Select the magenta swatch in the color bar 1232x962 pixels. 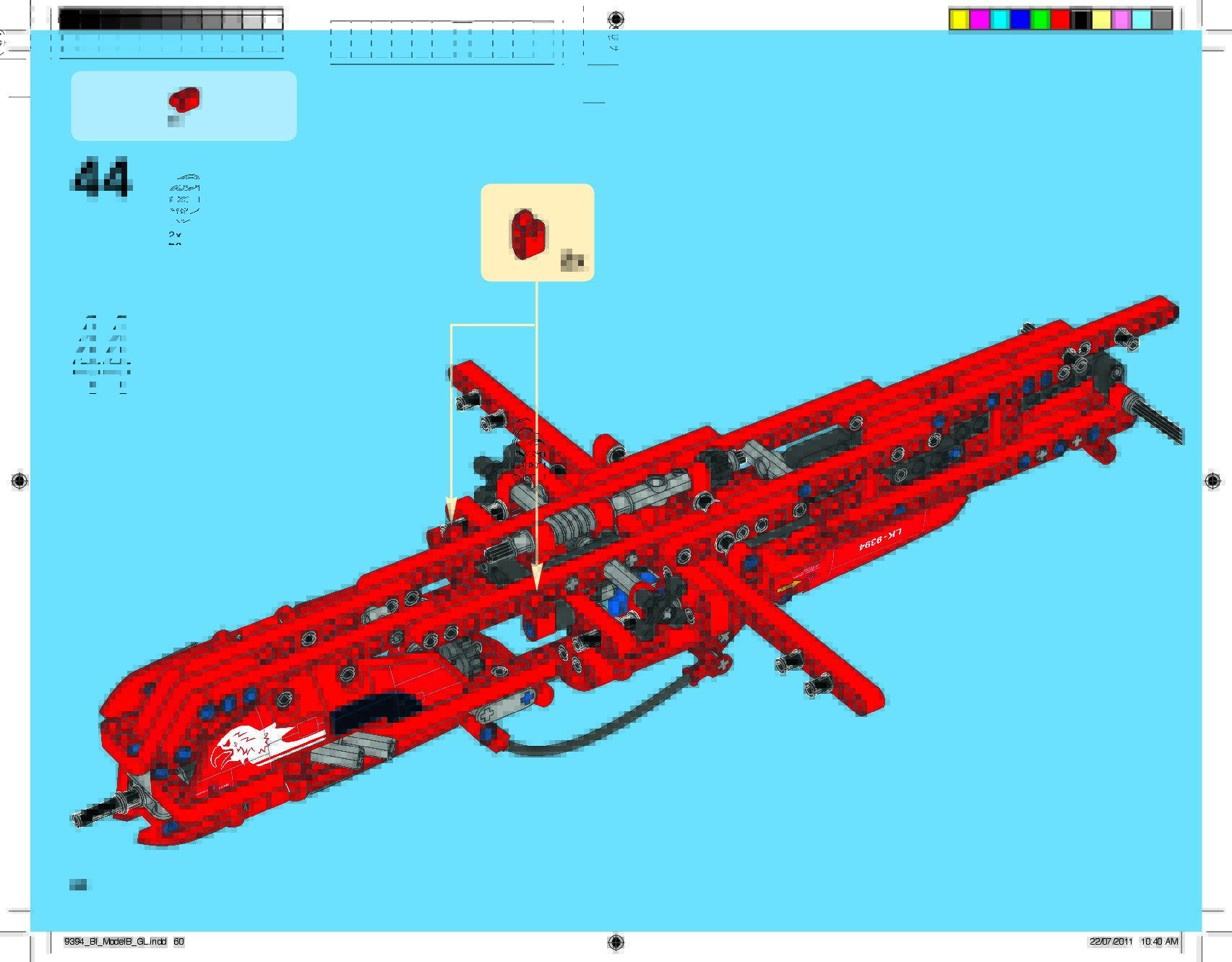(x=979, y=20)
